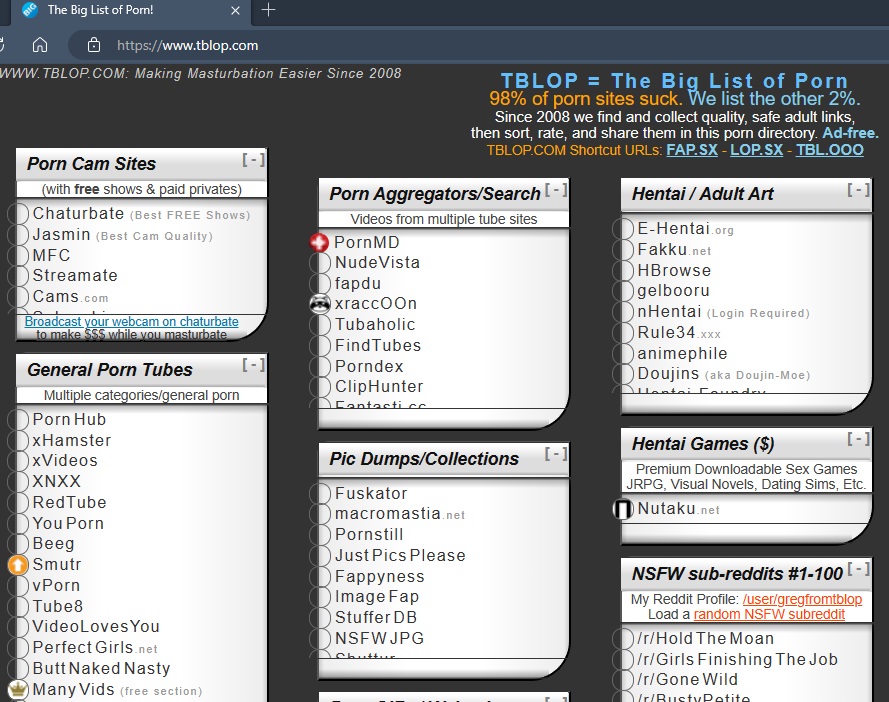Open the macromastia.net link

pyautogui.click(x=400, y=514)
